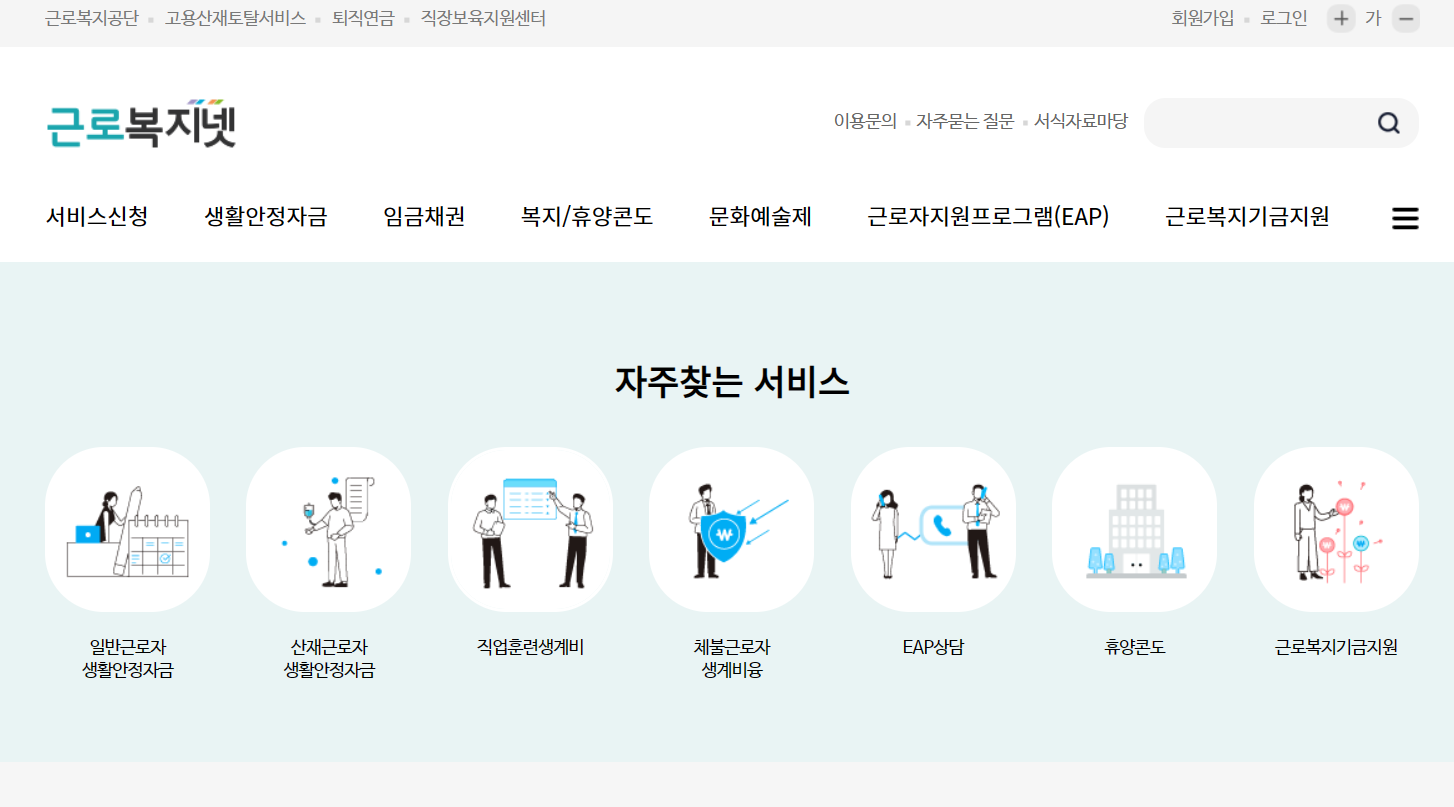Select the 임금채권 menu item

422,217
